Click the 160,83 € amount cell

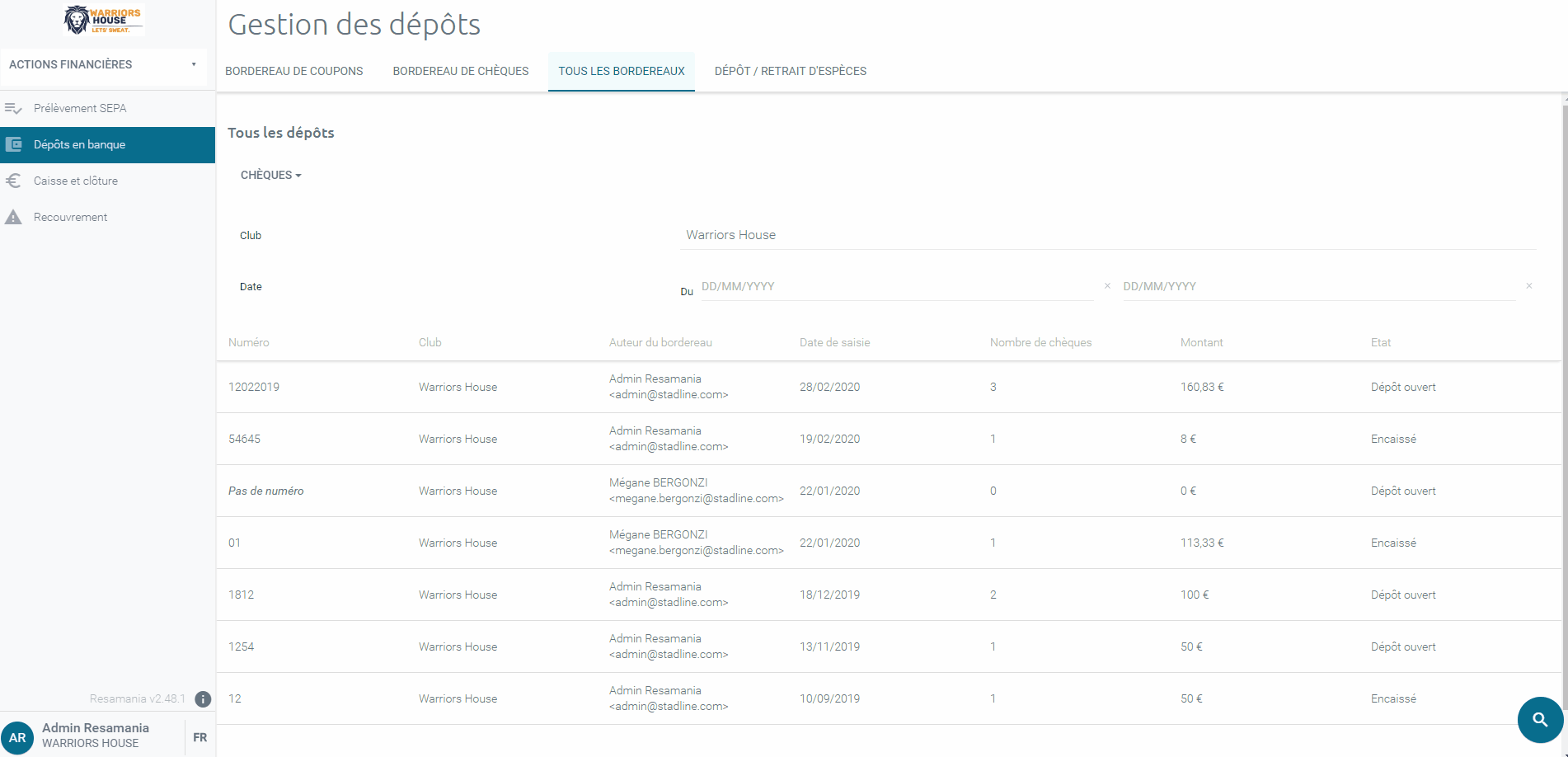click(x=1202, y=387)
